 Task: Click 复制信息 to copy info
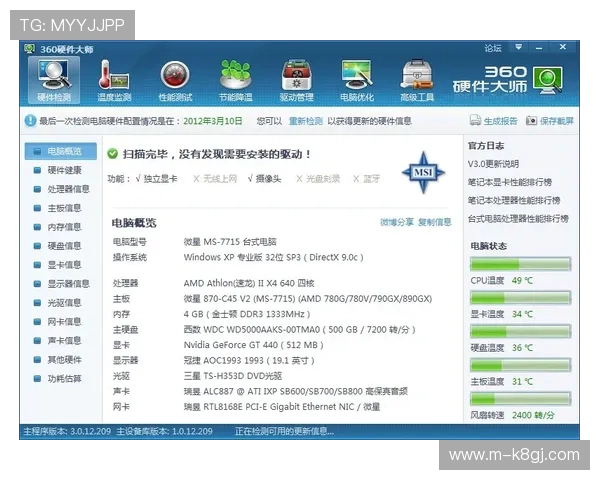point(434,222)
